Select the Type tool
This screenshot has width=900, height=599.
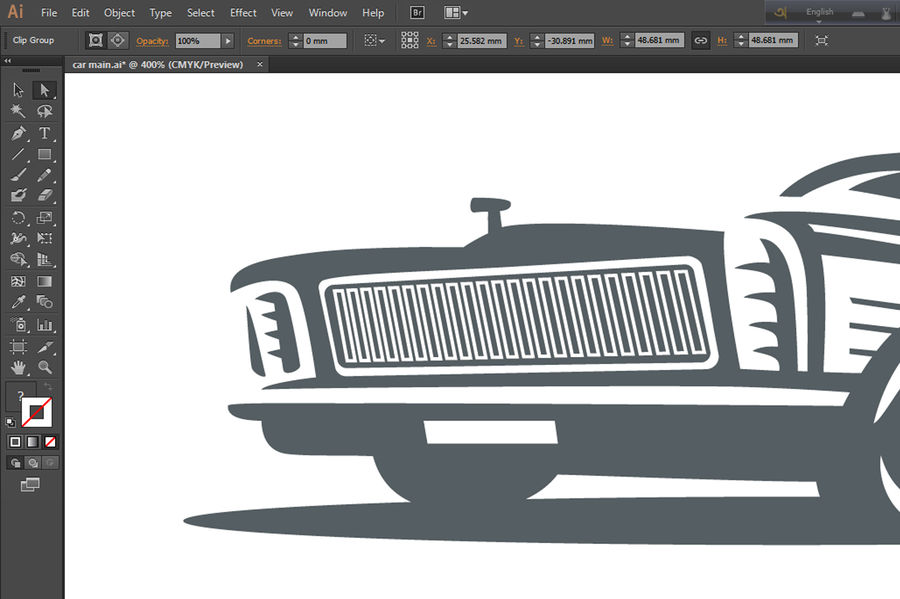[44, 133]
